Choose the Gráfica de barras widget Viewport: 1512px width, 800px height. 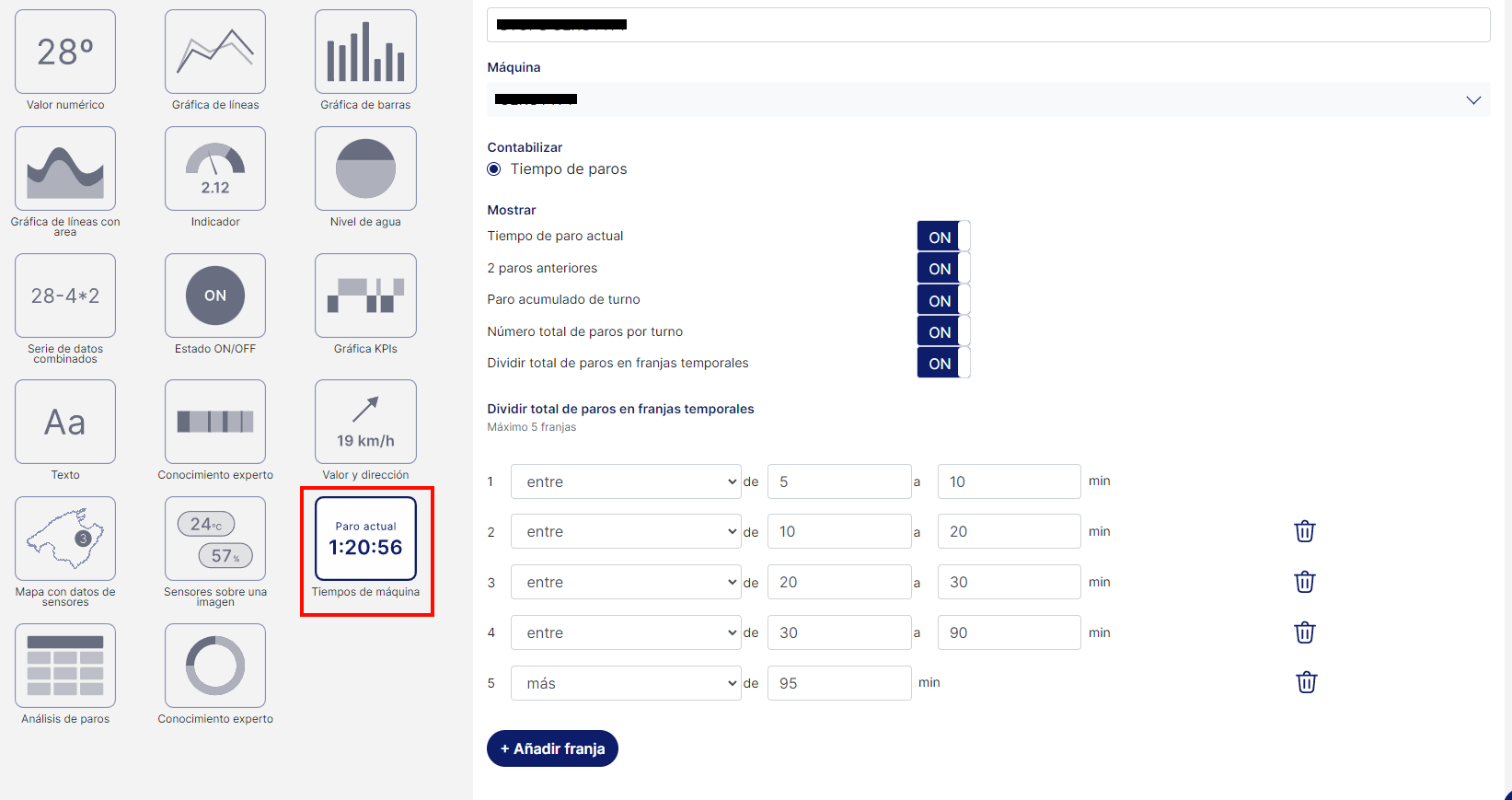tap(365, 52)
